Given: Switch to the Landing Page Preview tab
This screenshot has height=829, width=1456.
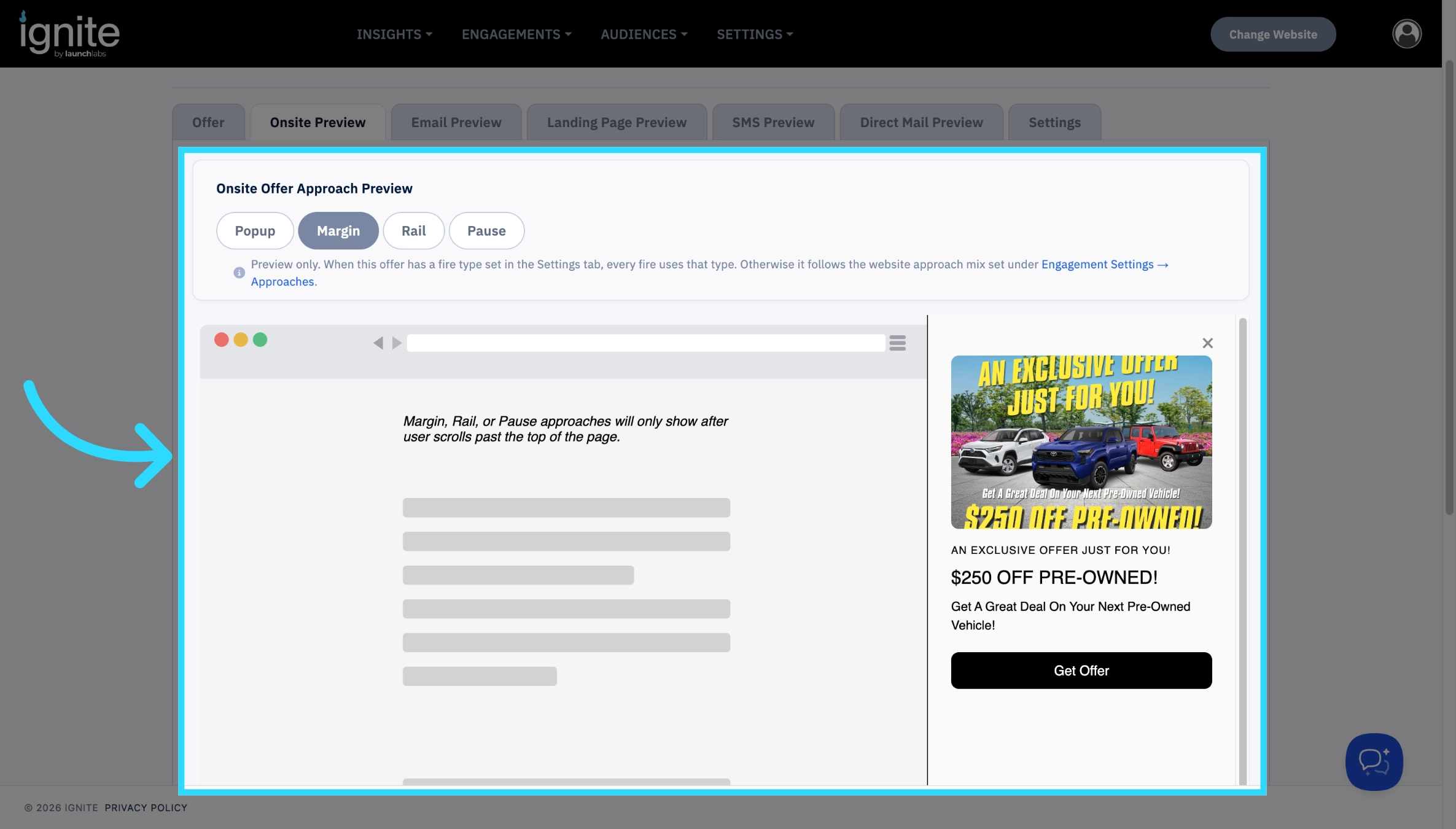Looking at the screenshot, I should tap(617, 122).
